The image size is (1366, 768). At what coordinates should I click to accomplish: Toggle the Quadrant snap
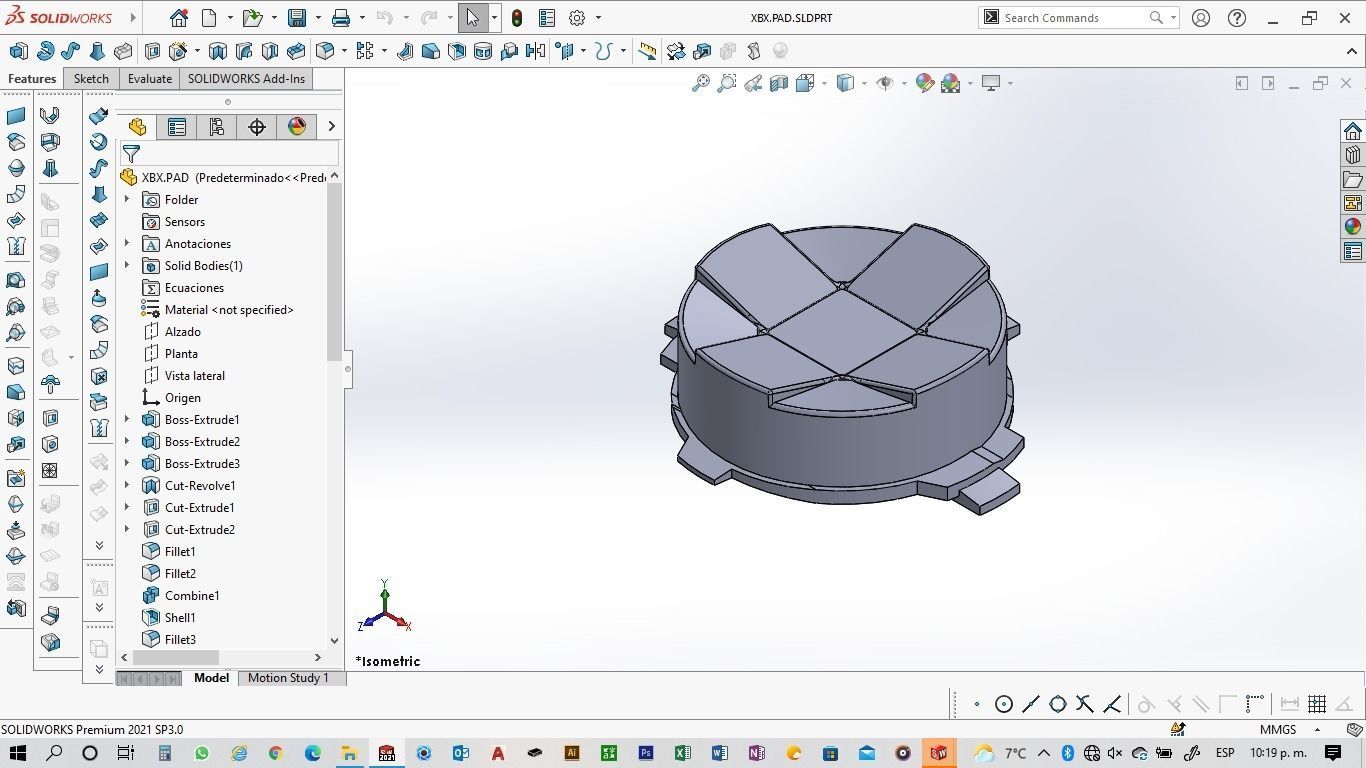[1058, 704]
